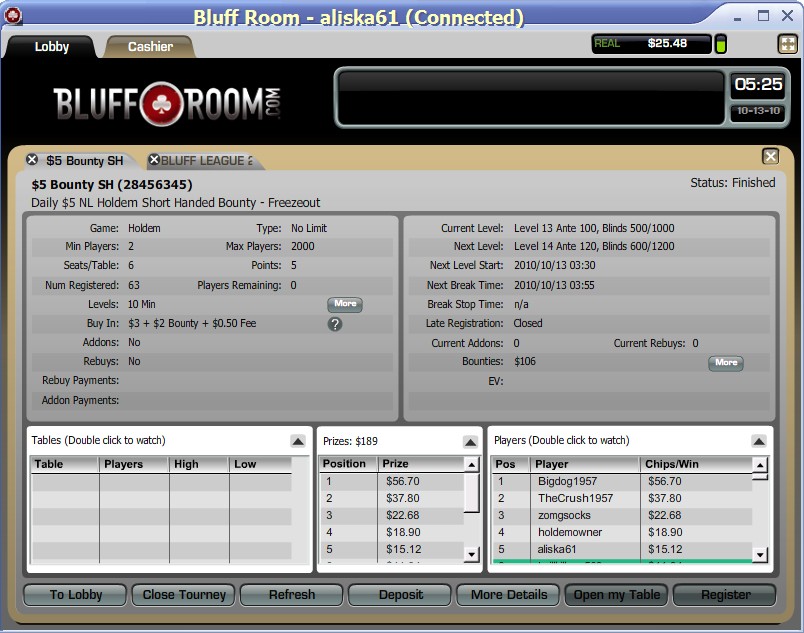
Task: Click the Status: Finished text
Action: coord(732,183)
